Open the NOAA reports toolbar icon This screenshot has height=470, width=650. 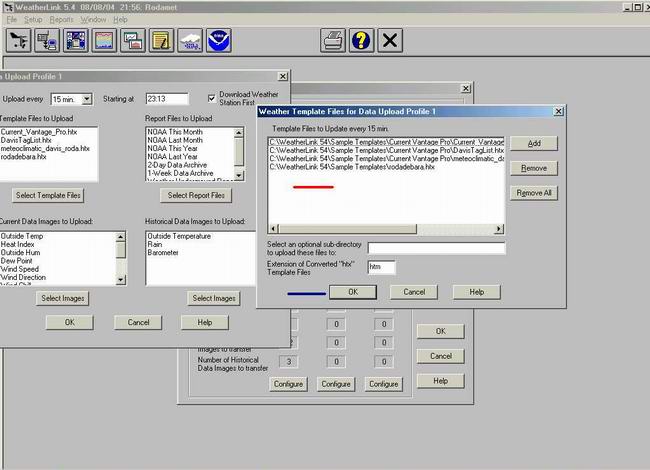click(218, 41)
